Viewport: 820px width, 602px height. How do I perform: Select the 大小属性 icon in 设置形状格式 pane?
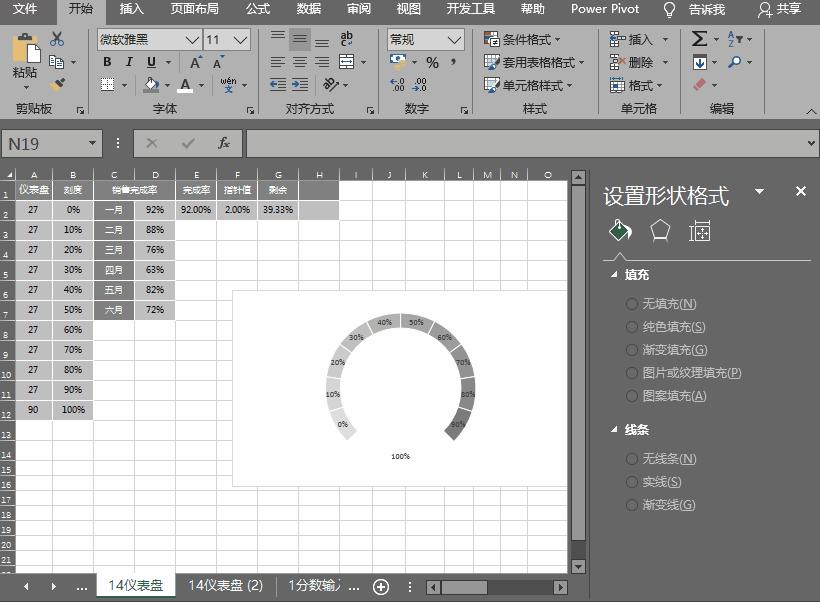tap(699, 231)
